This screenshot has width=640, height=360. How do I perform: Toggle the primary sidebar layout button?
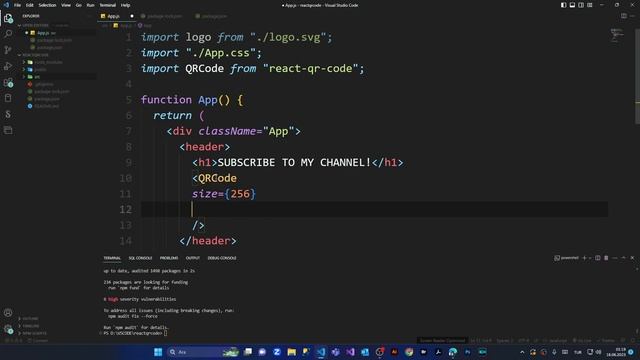564,5
